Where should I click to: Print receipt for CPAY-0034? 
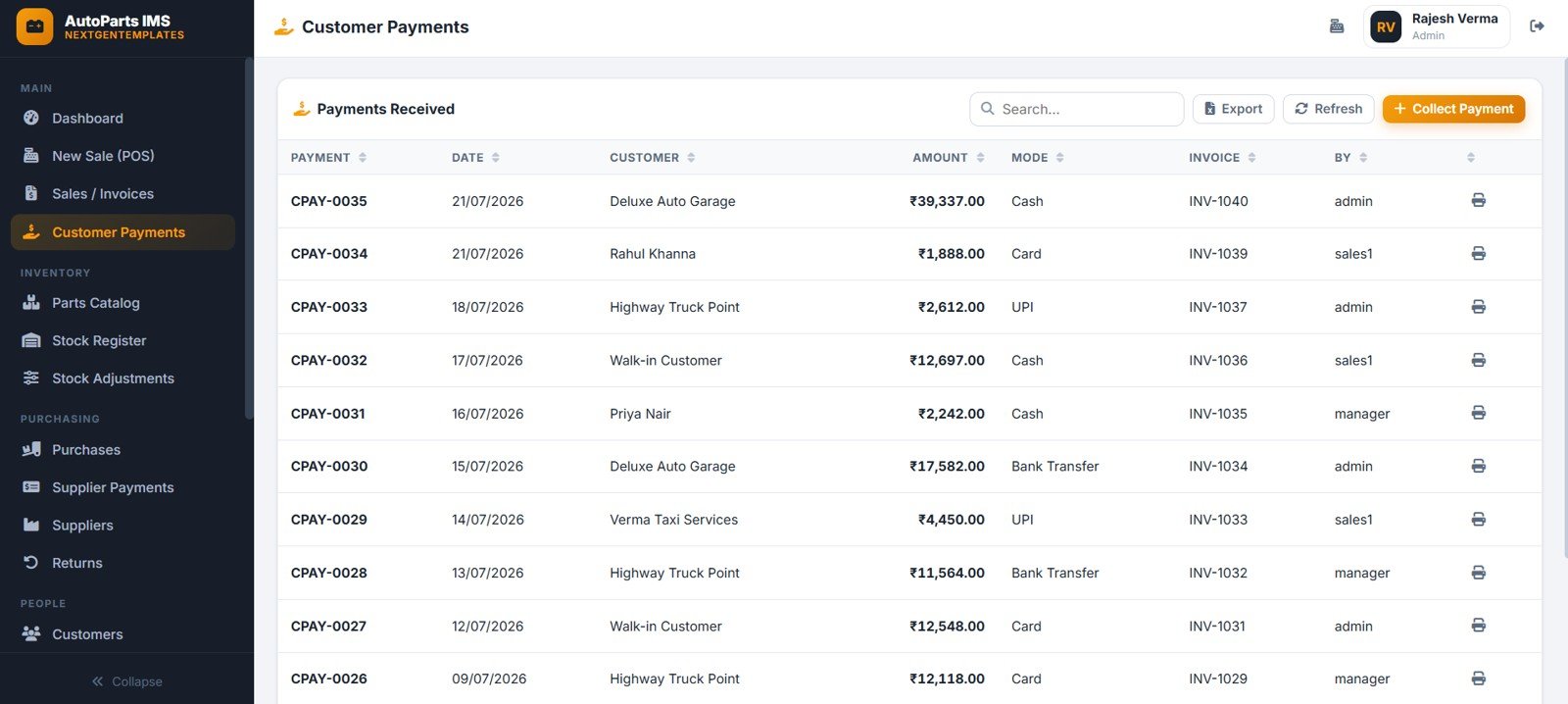pos(1478,253)
